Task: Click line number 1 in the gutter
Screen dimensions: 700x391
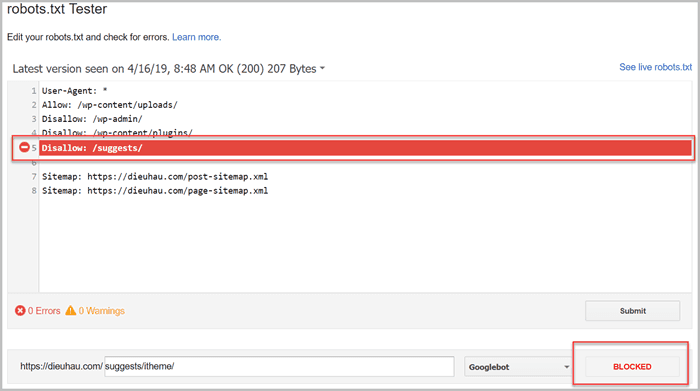Action: pos(33,91)
